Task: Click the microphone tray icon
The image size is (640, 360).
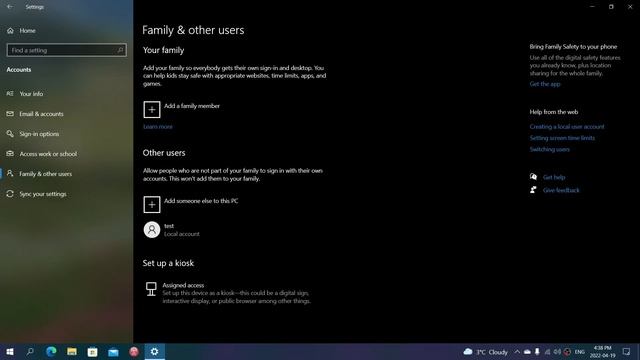Action: pos(537,352)
